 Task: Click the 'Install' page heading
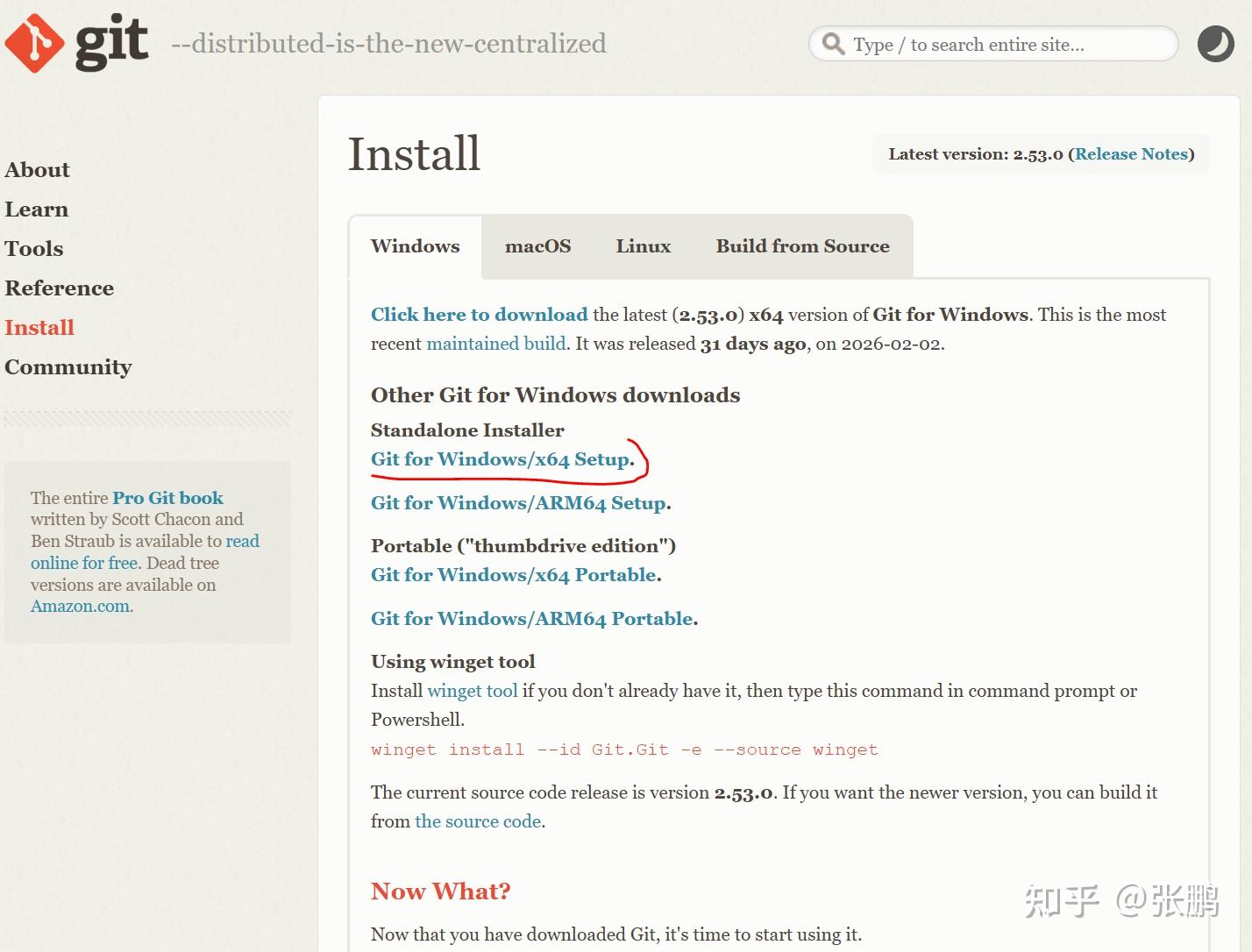point(414,154)
